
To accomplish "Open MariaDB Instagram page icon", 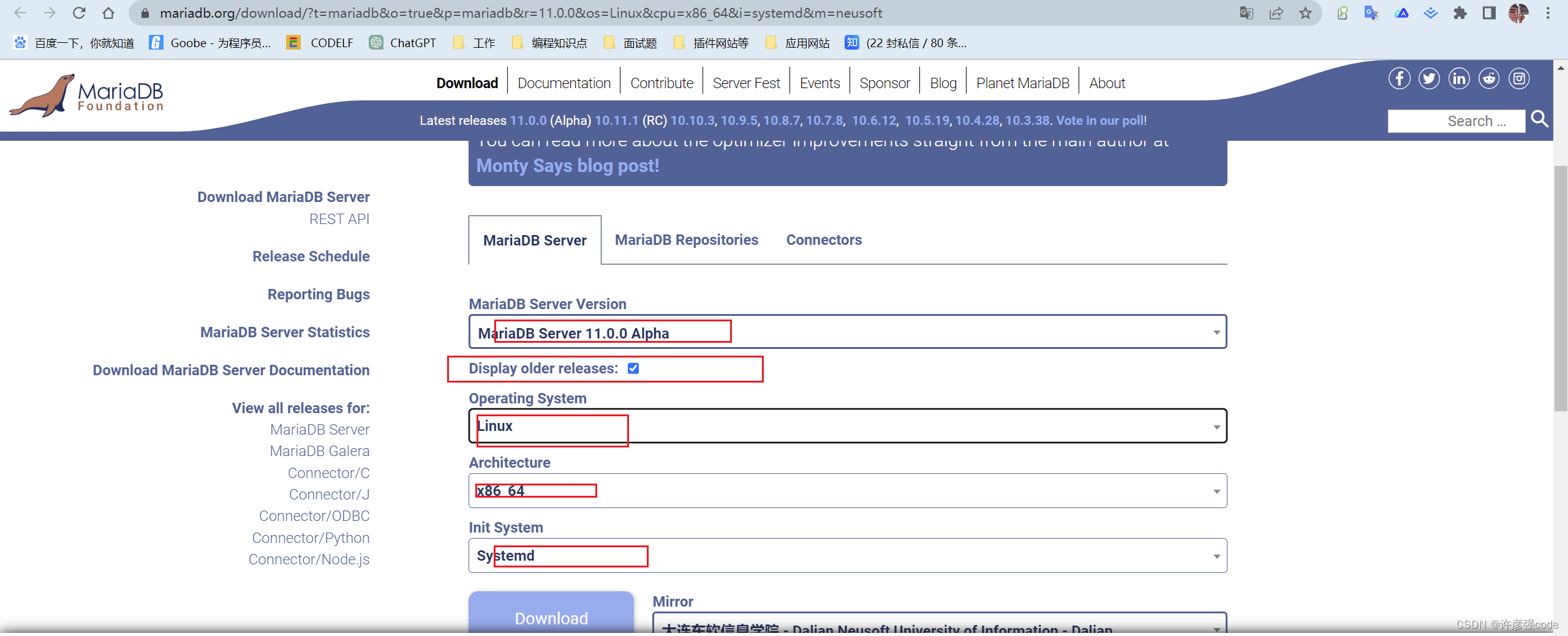I will (1519, 78).
